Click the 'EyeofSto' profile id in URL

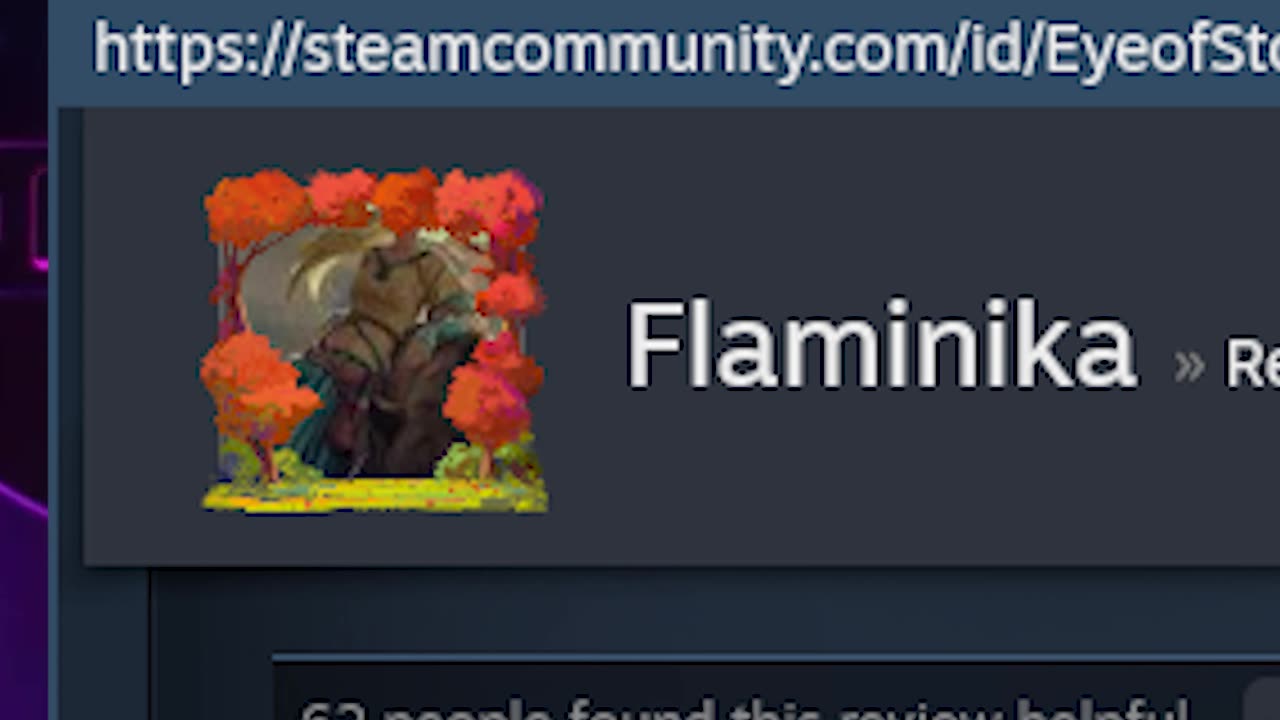(1162, 48)
